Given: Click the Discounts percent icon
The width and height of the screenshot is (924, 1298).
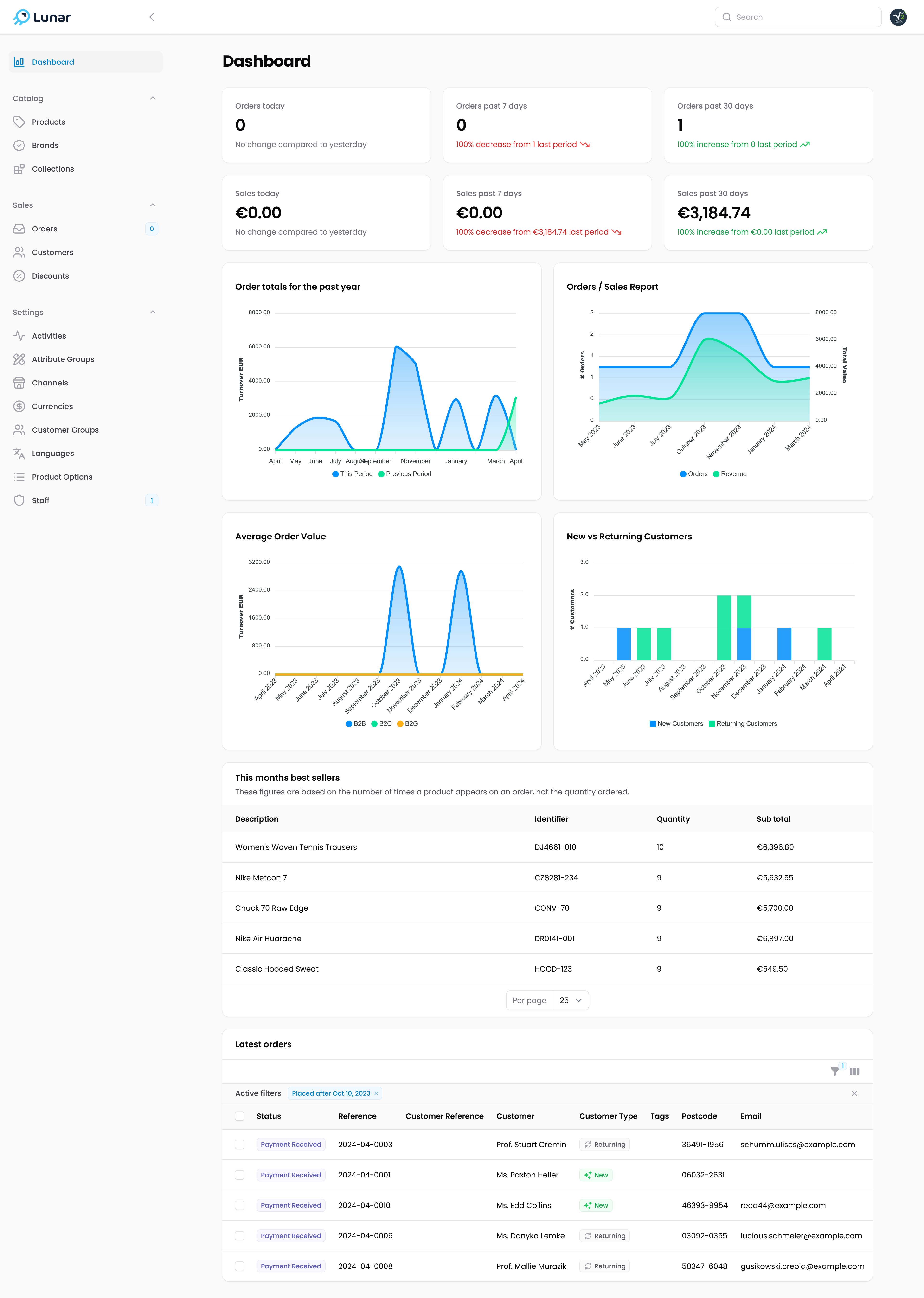Looking at the screenshot, I should coord(19,276).
